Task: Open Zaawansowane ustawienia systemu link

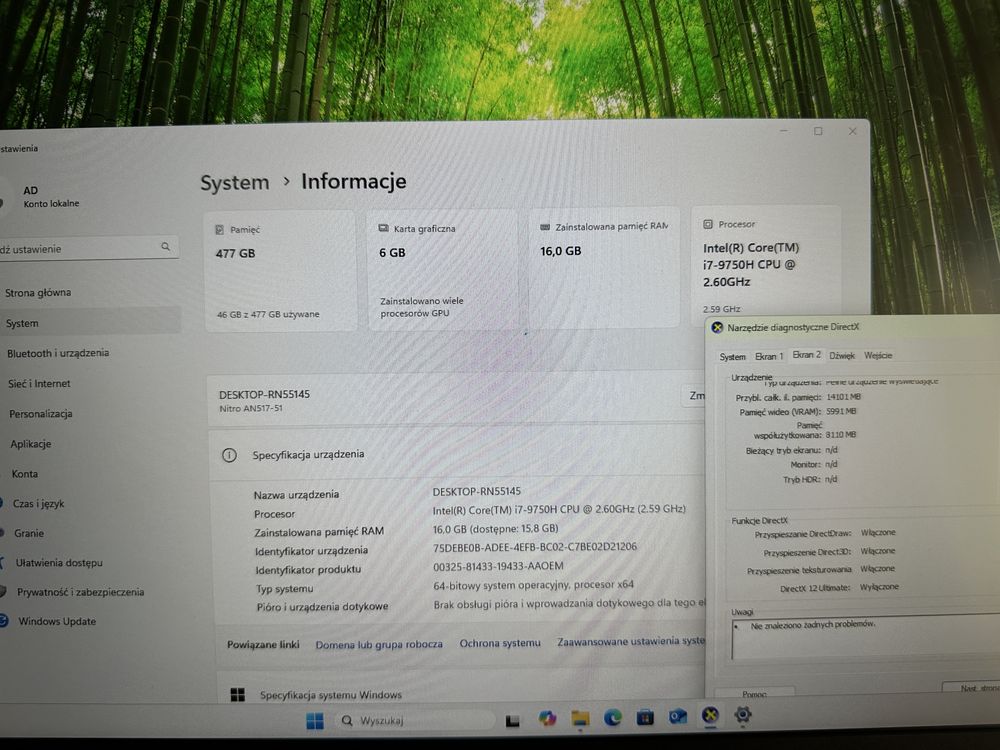Action: [631, 642]
